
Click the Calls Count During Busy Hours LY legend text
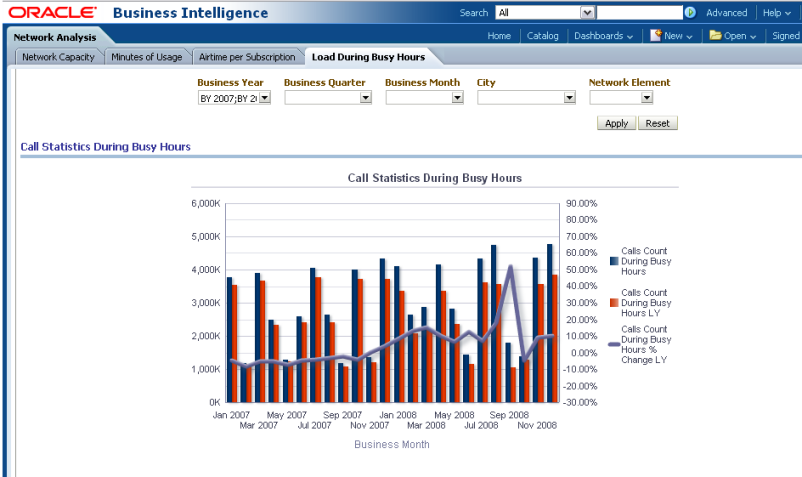click(646, 303)
